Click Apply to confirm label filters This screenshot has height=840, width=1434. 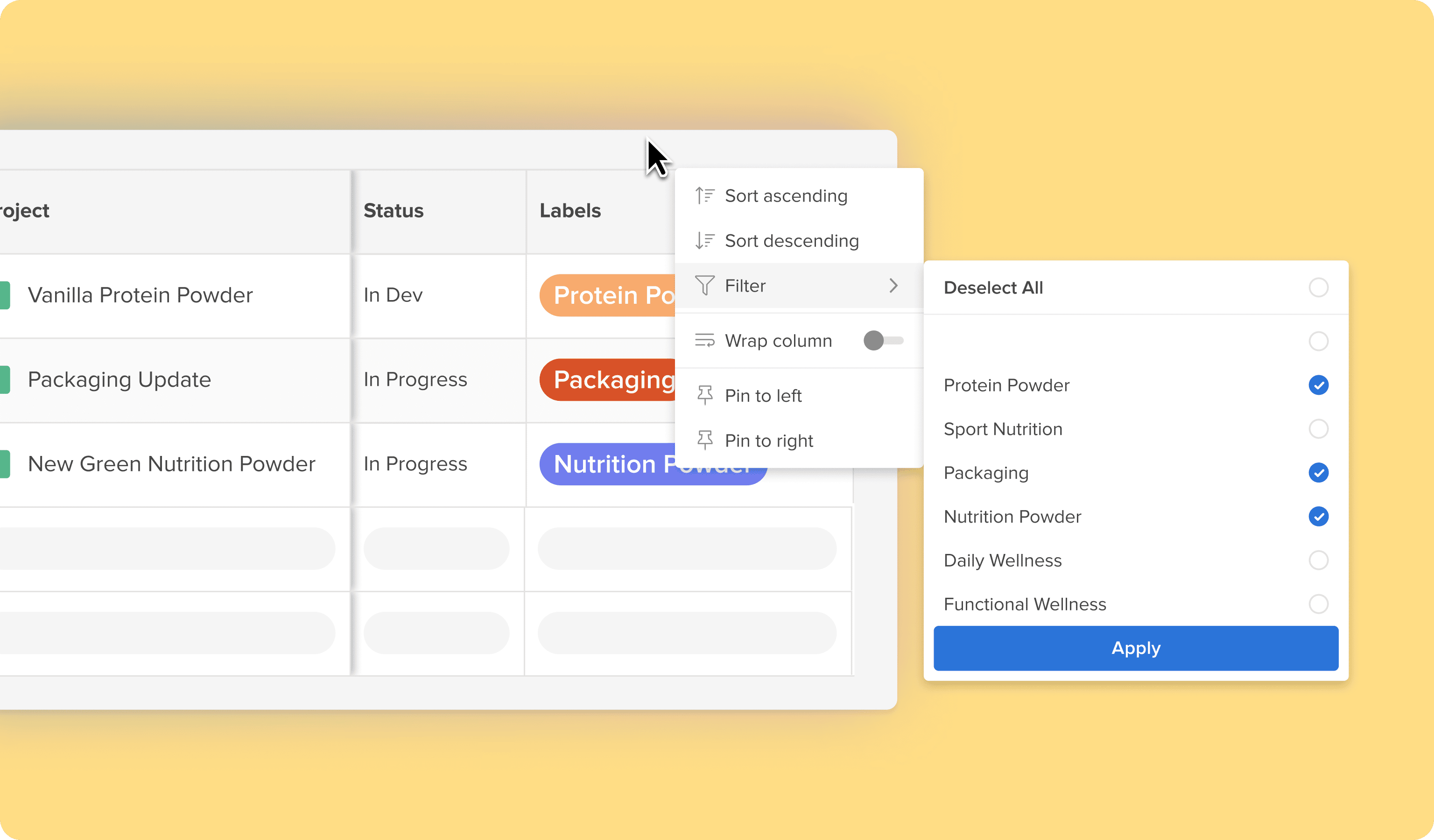[x=1137, y=648]
